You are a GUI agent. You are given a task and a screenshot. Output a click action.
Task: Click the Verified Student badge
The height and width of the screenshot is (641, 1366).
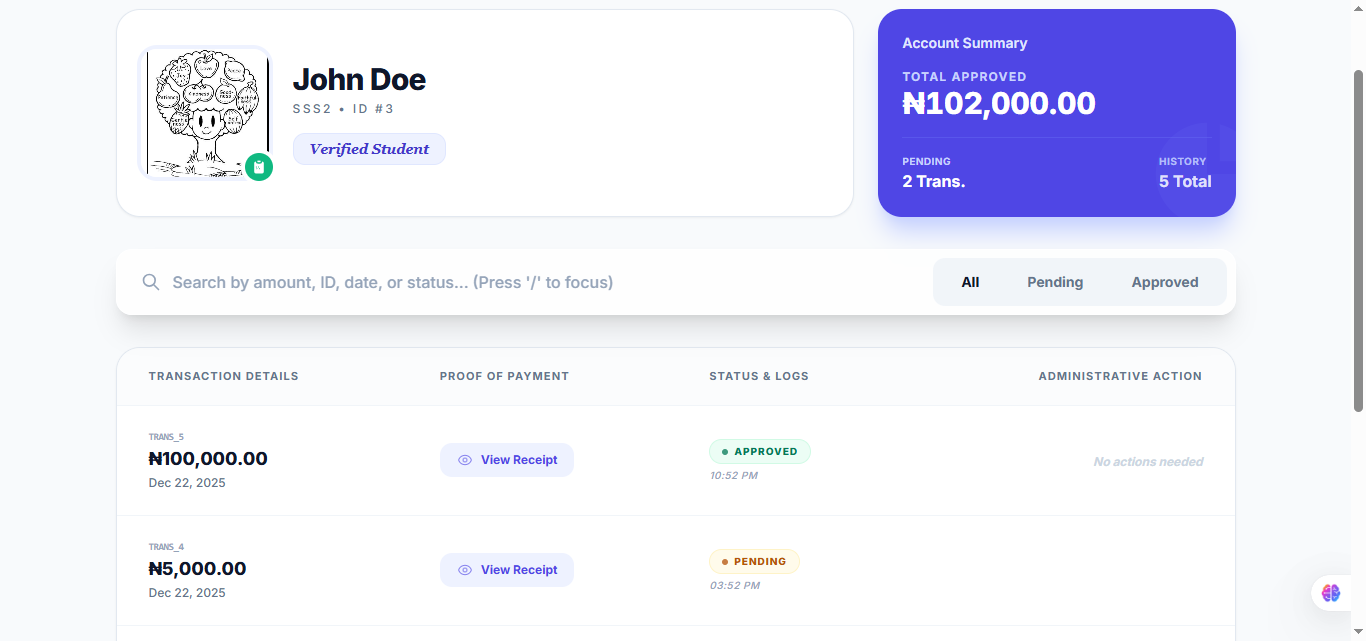pos(369,149)
